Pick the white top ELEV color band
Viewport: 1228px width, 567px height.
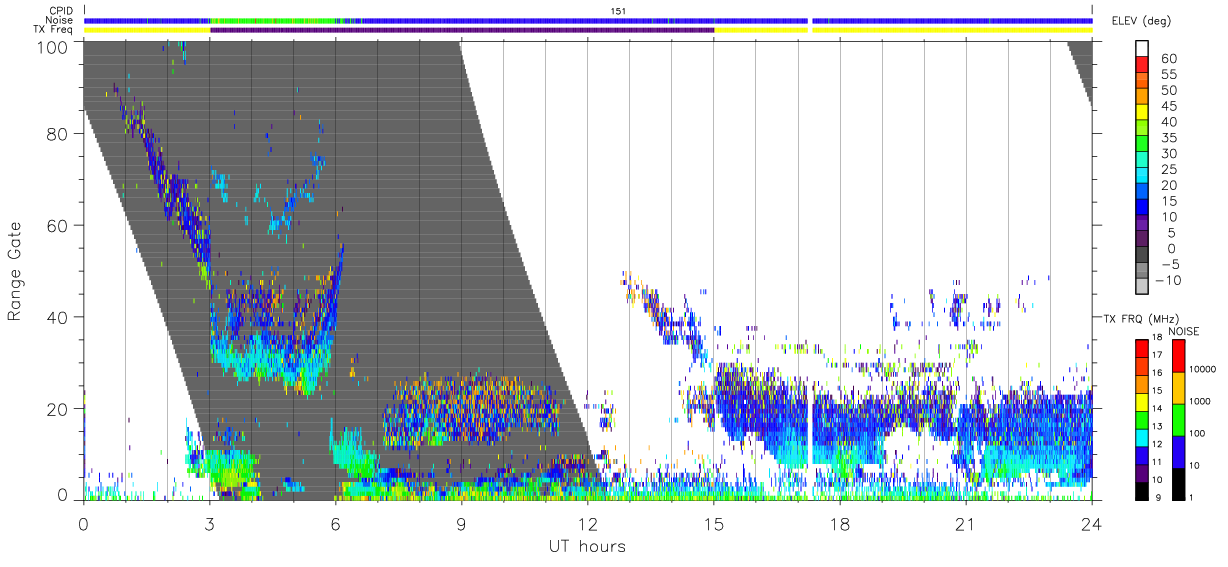point(1142,49)
